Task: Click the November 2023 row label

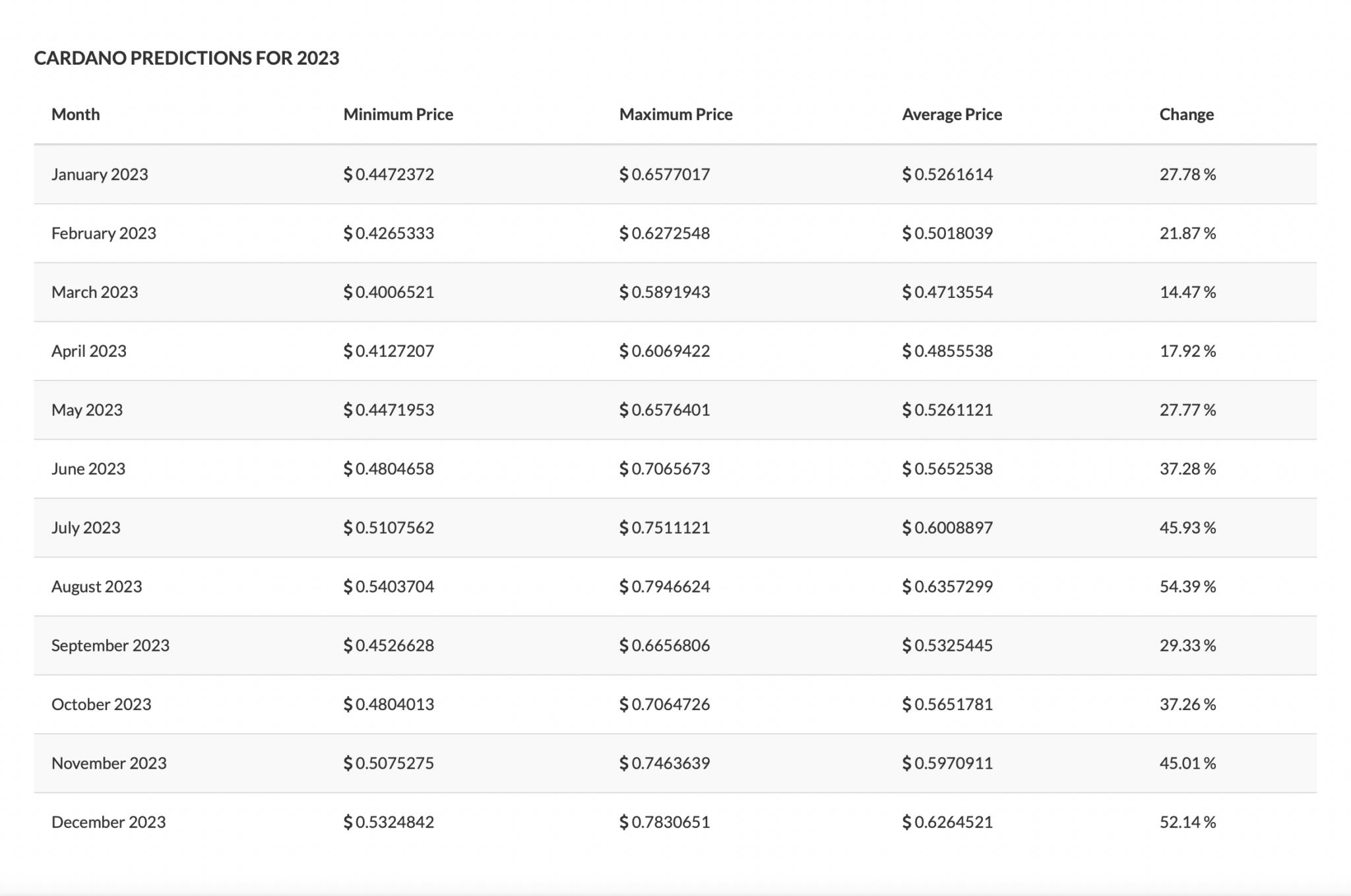Action: pos(109,763)
